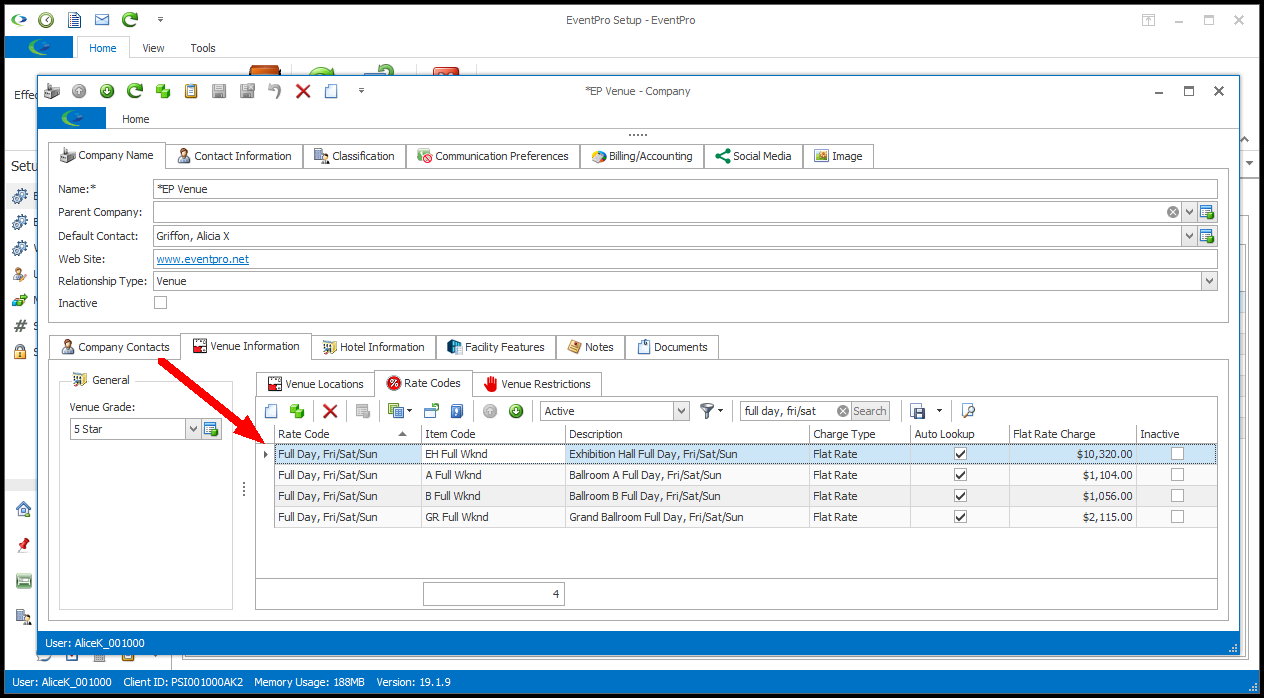Viewport: 1264px width, 698px height.
Task: Open the save layout dropdown arrow in grid toolbar
Action: (x=939, y=411)
